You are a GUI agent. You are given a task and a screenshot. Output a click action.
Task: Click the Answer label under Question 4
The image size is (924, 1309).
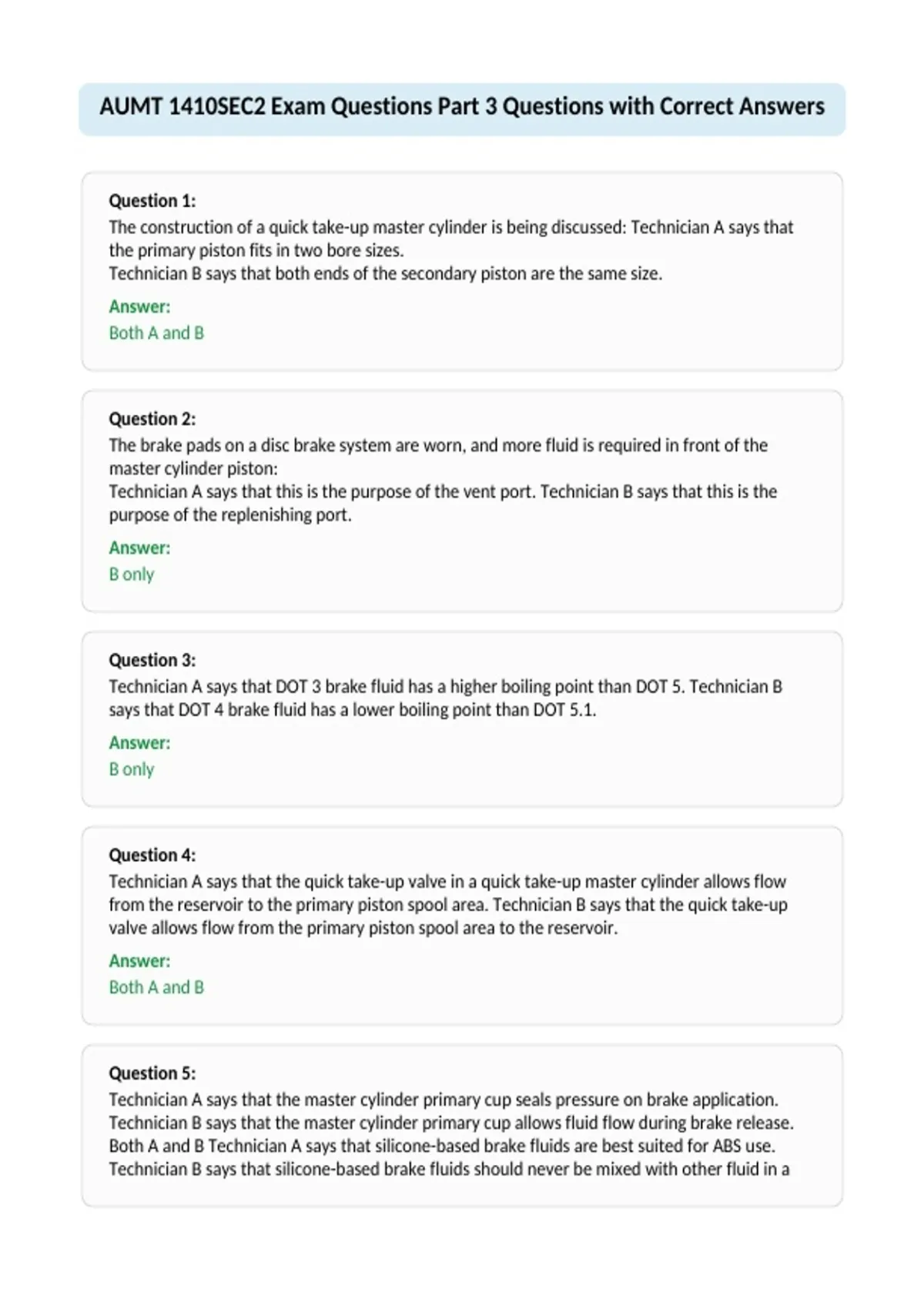tap(139, 960)
